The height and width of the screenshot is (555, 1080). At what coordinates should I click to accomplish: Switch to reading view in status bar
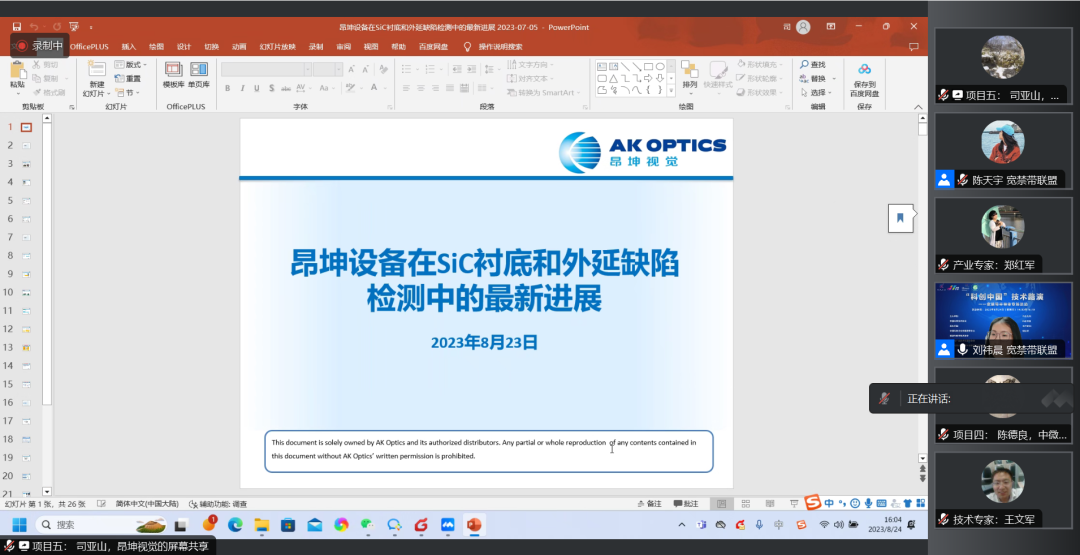[770, 504]
